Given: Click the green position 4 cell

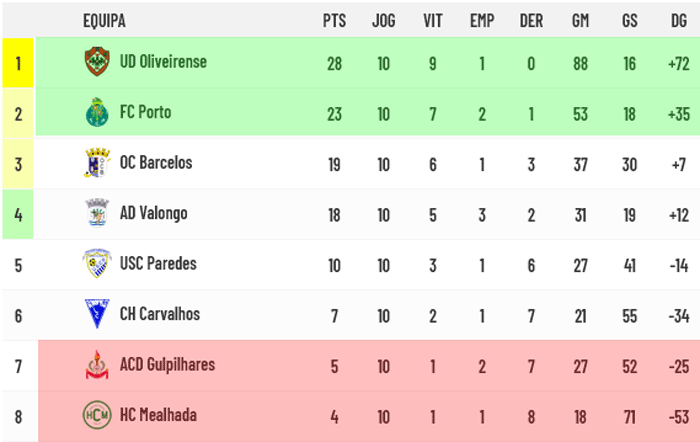Looking at the screenshot, I should tap(18, 214).
